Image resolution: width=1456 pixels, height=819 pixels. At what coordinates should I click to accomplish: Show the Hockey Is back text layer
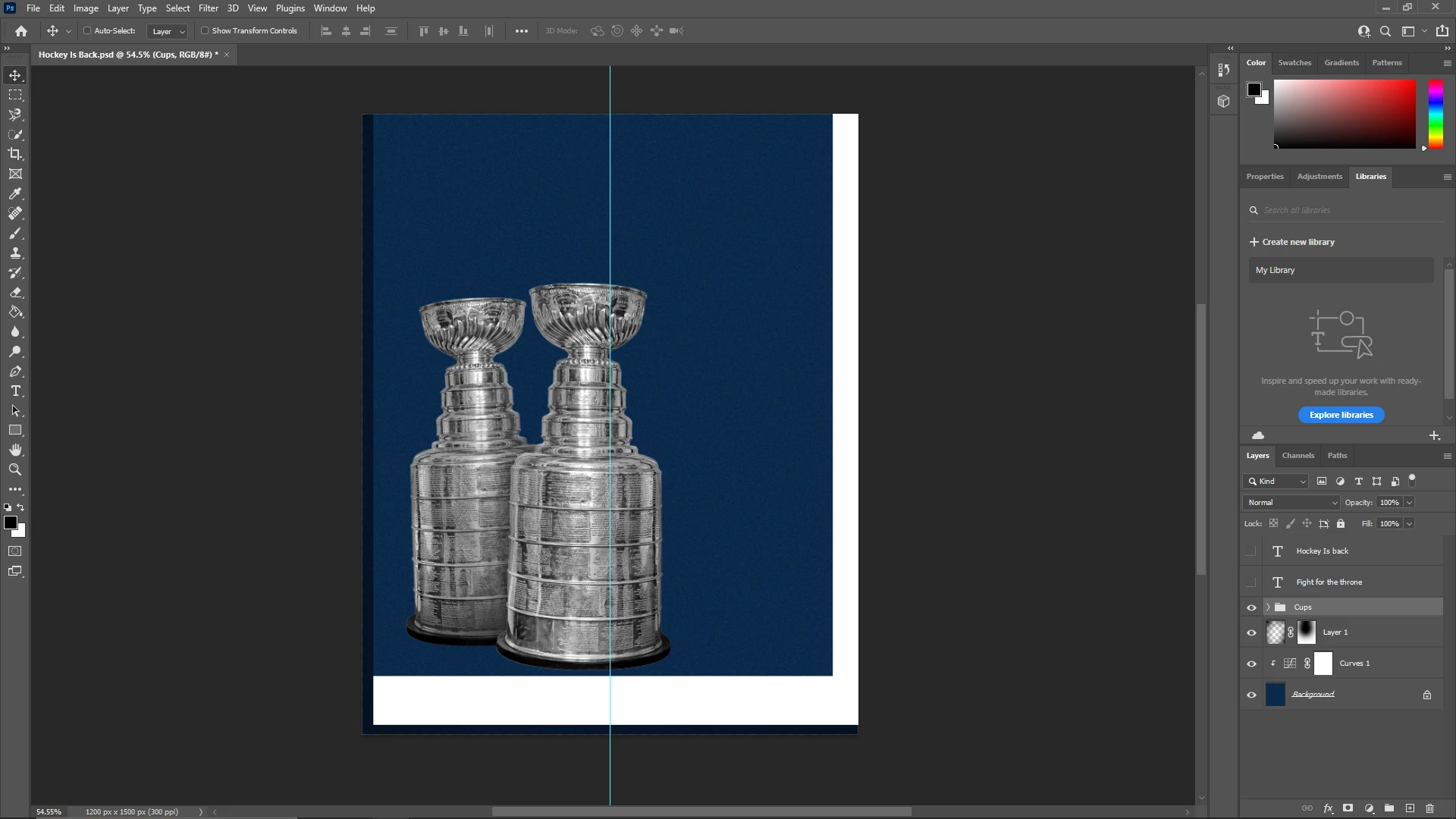point(1251,551)
